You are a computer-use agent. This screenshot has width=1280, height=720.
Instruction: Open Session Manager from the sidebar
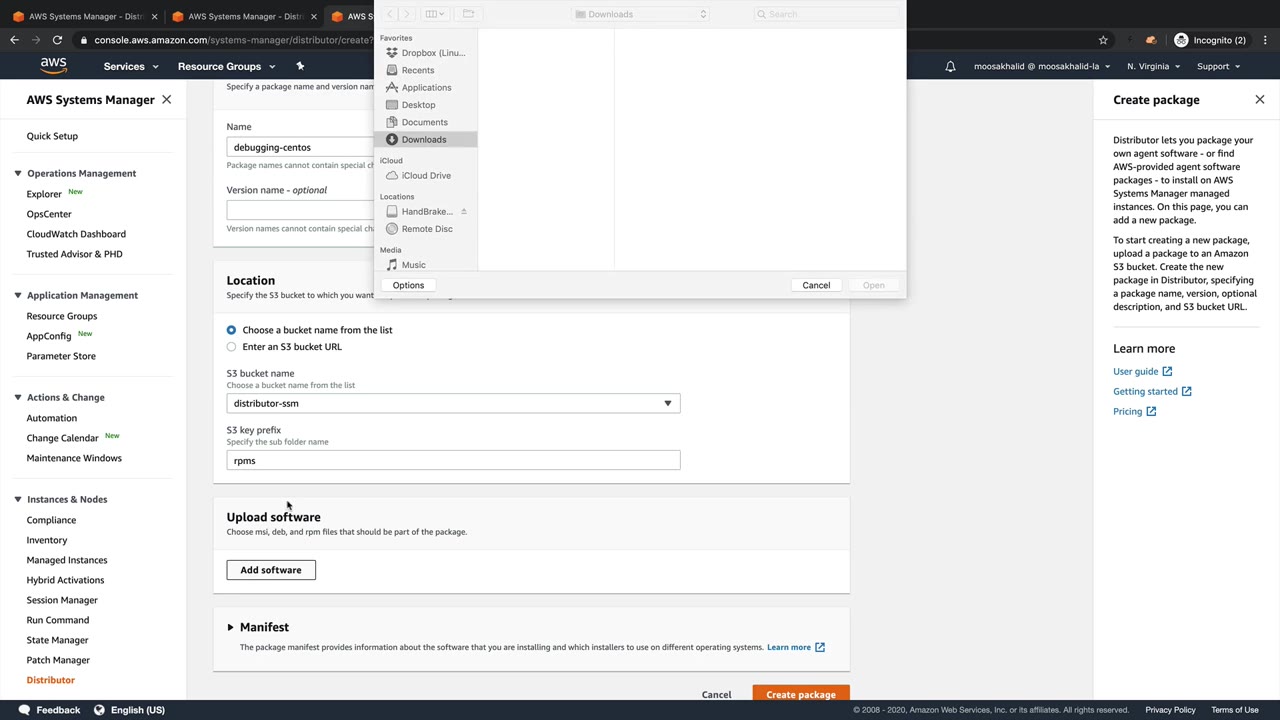pyautogui.click(x=62, y=600)
